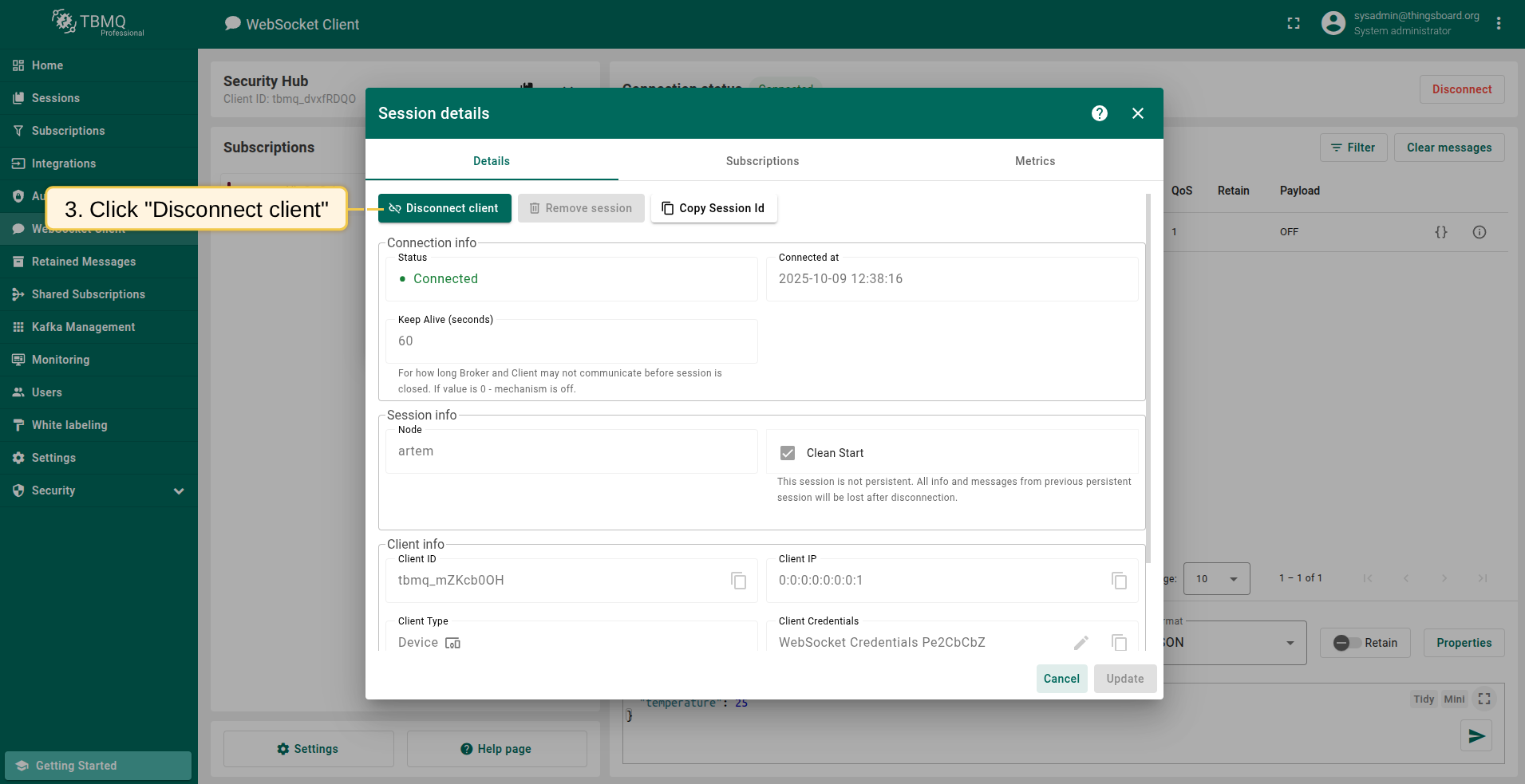Edit client credentials pencil icon

1081,643
